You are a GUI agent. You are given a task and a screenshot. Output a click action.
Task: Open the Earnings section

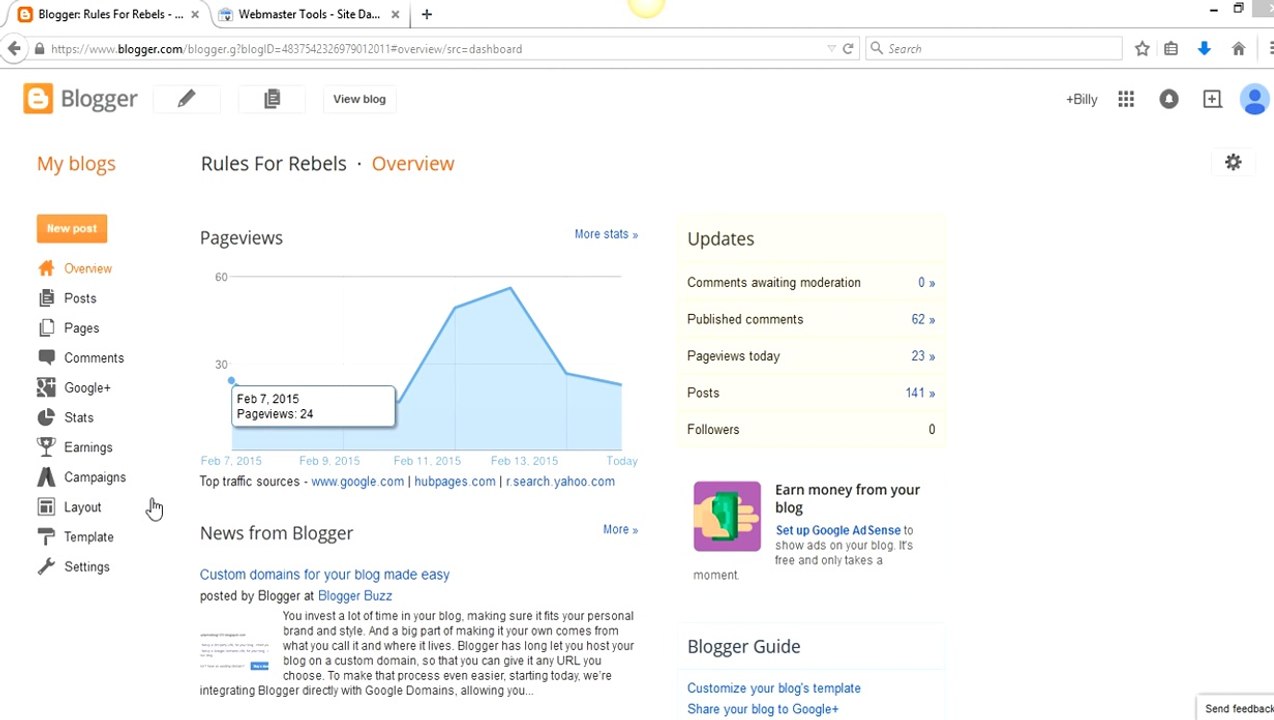click(88, 447)
